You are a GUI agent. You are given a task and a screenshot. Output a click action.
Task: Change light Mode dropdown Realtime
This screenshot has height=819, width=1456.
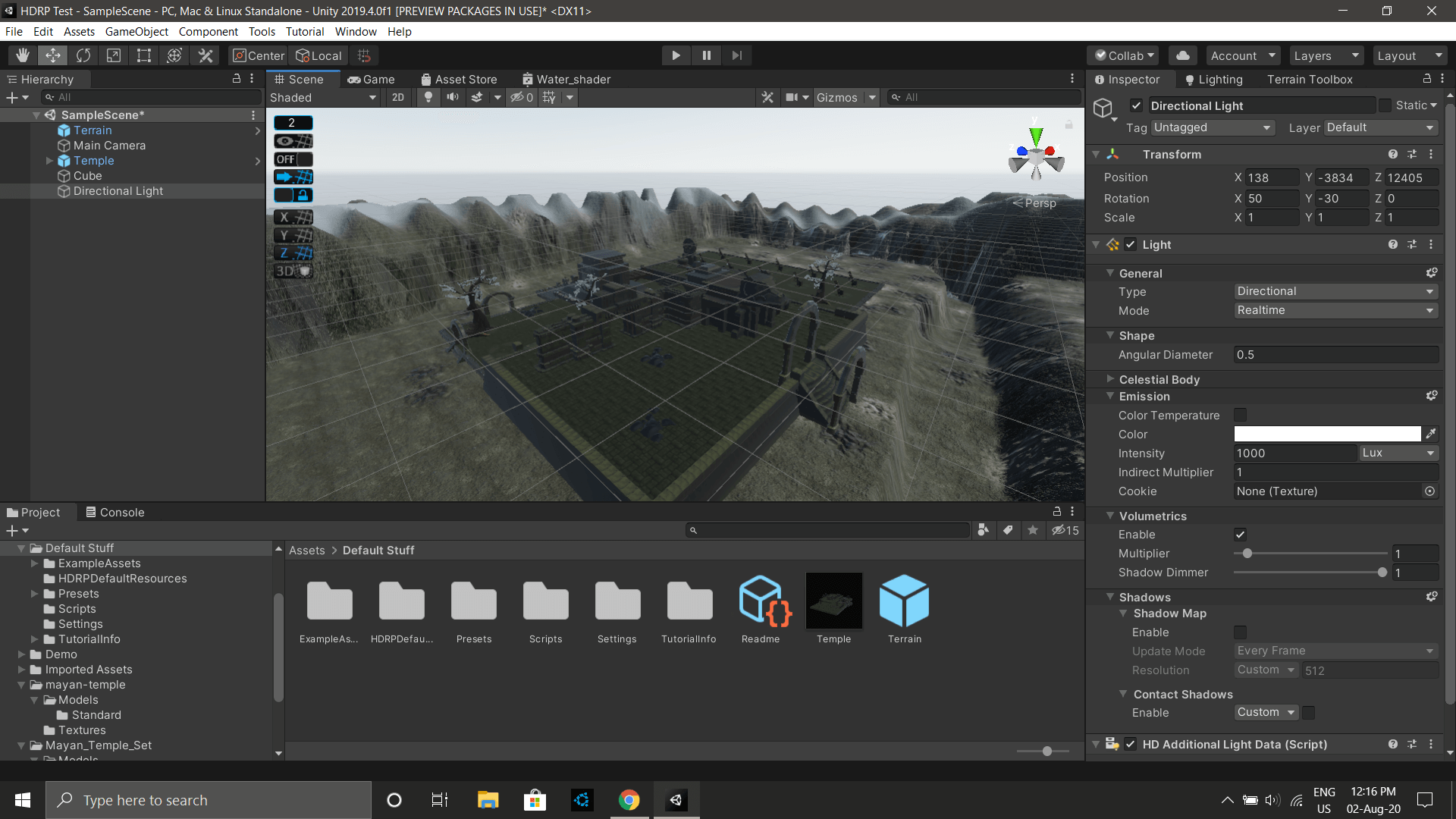pyautogui.click(x=1335, y=310)
